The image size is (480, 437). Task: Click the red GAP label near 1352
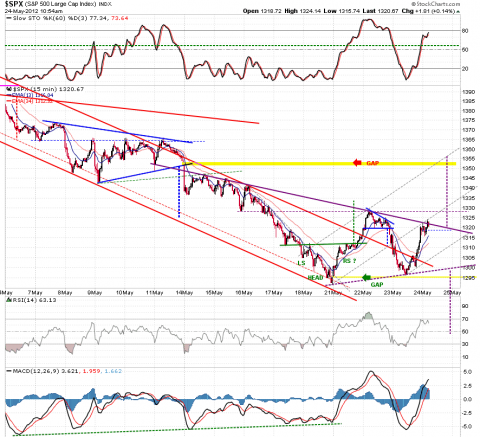(x=372, y=163)
